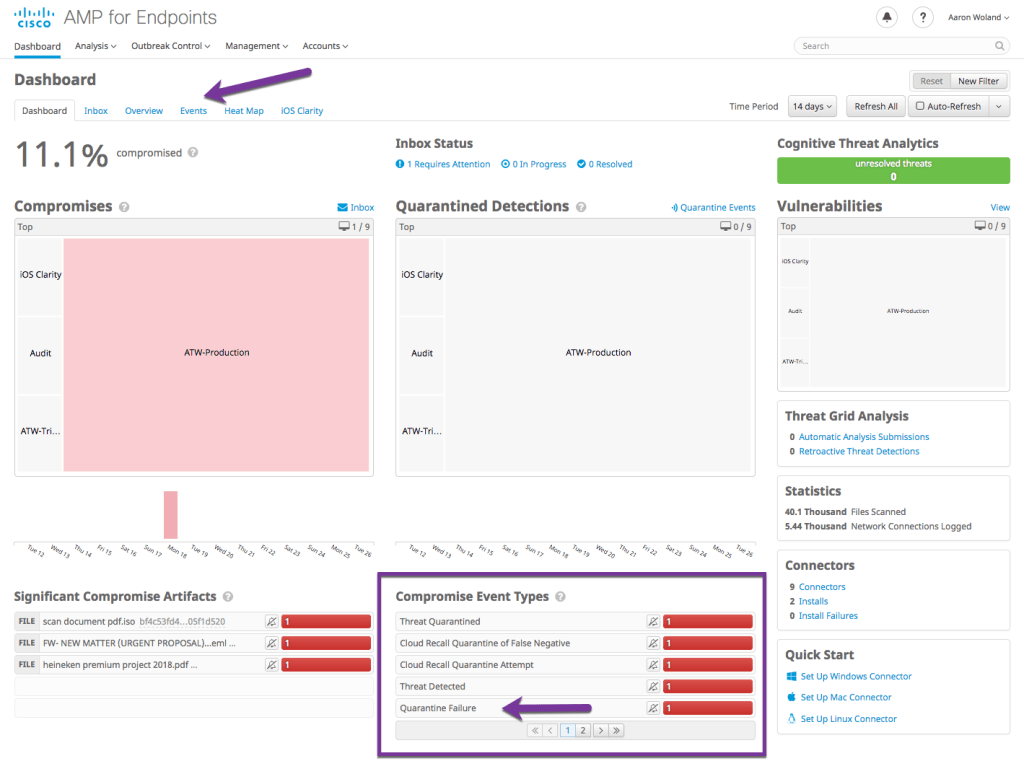
Task: Open the Time Period 14 days dropdown
Action: tap(812, 107)
